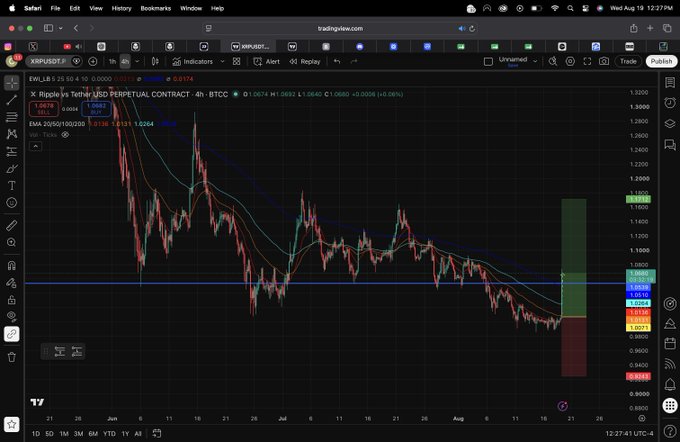
Task: Toggle the magnet mode
Action: [x=12, y=265]
